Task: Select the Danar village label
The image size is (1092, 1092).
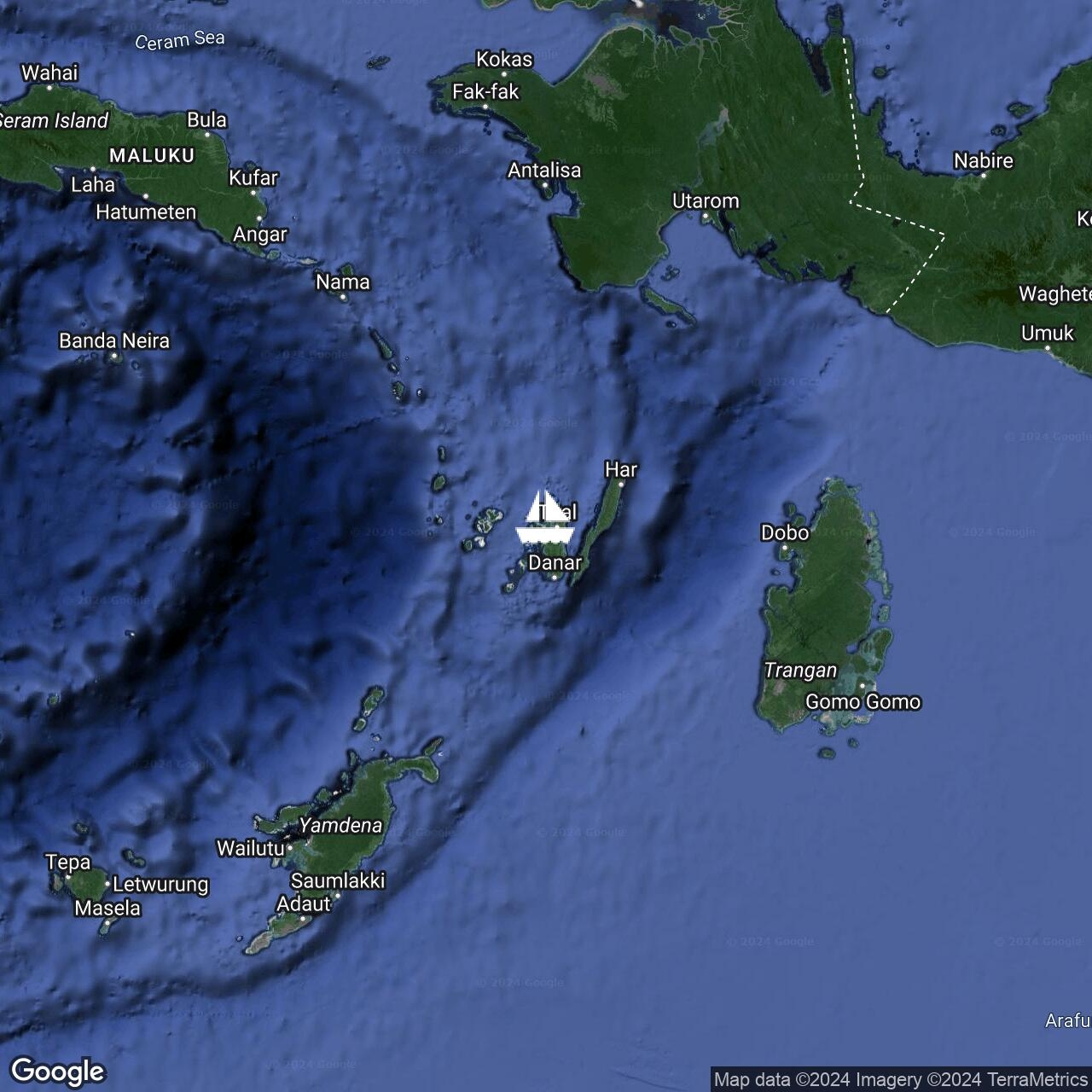Action: 555,563
